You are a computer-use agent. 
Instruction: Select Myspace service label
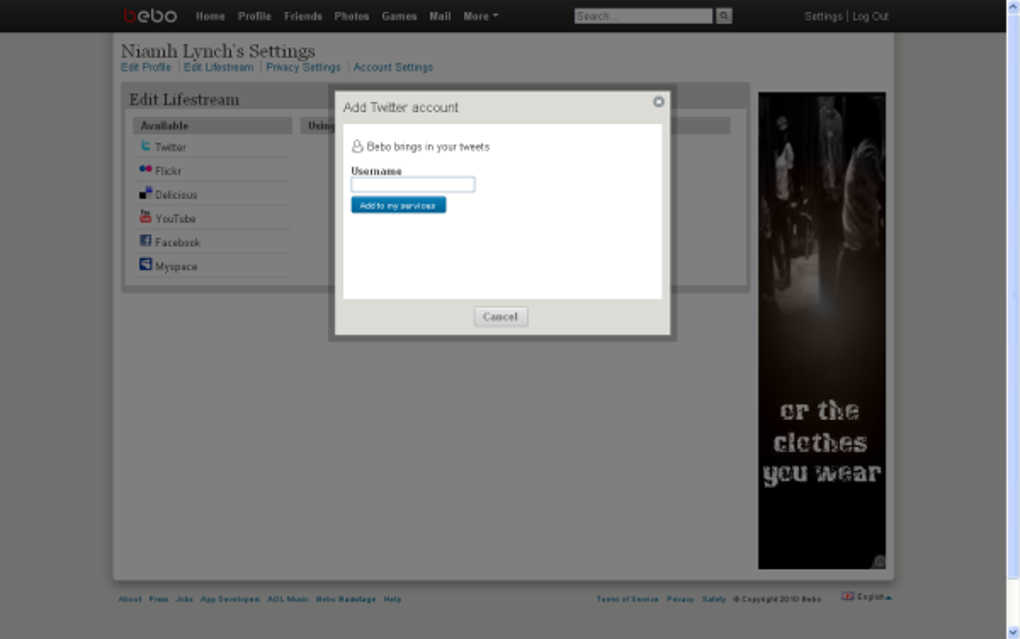click(176, 267)
